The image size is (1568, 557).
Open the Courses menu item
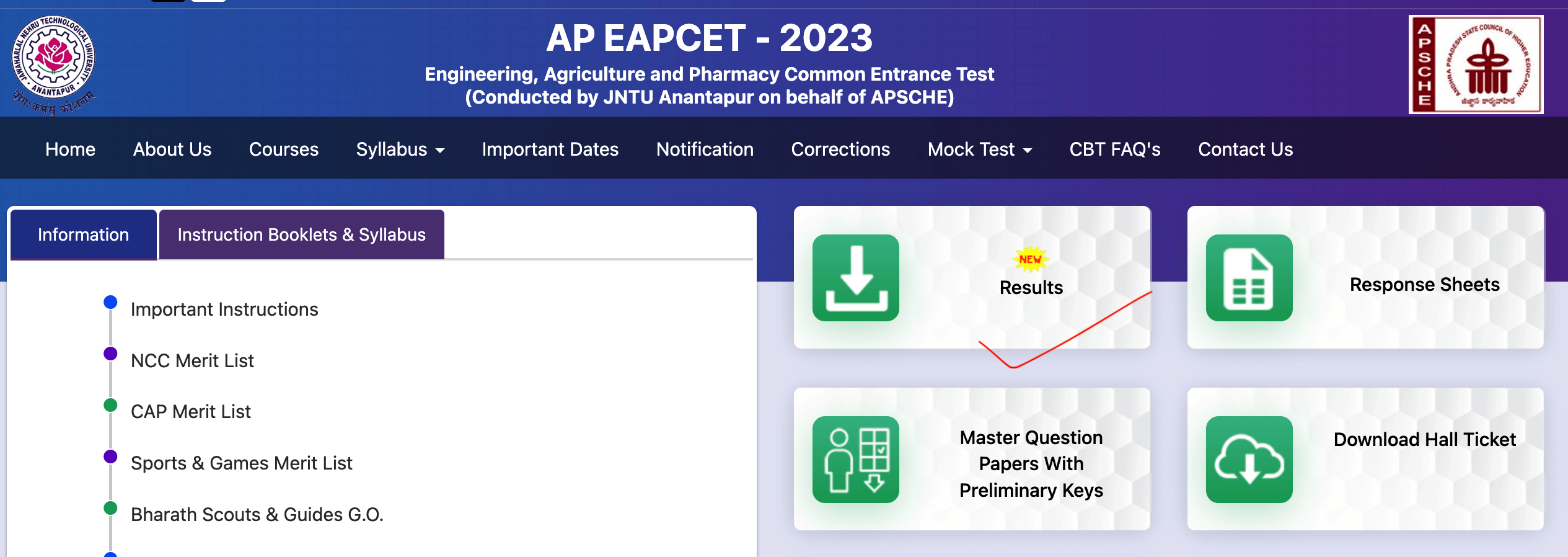(x=284, y=149)
